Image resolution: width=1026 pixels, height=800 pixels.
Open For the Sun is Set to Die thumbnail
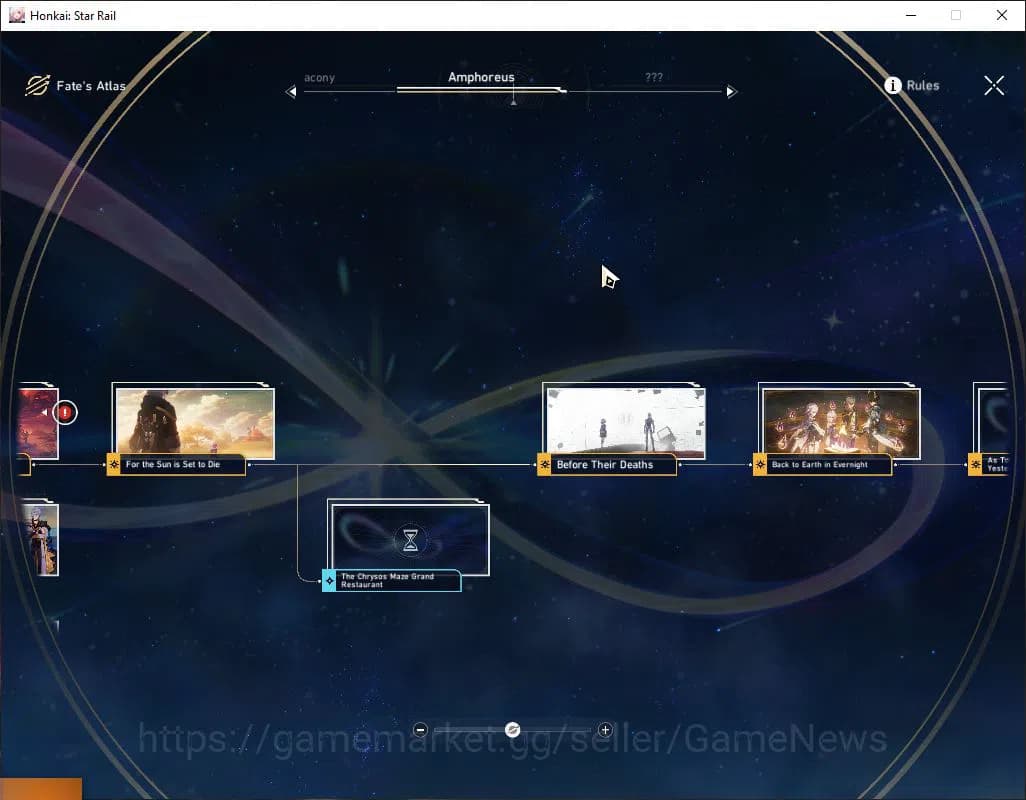(x=195, y=423)
